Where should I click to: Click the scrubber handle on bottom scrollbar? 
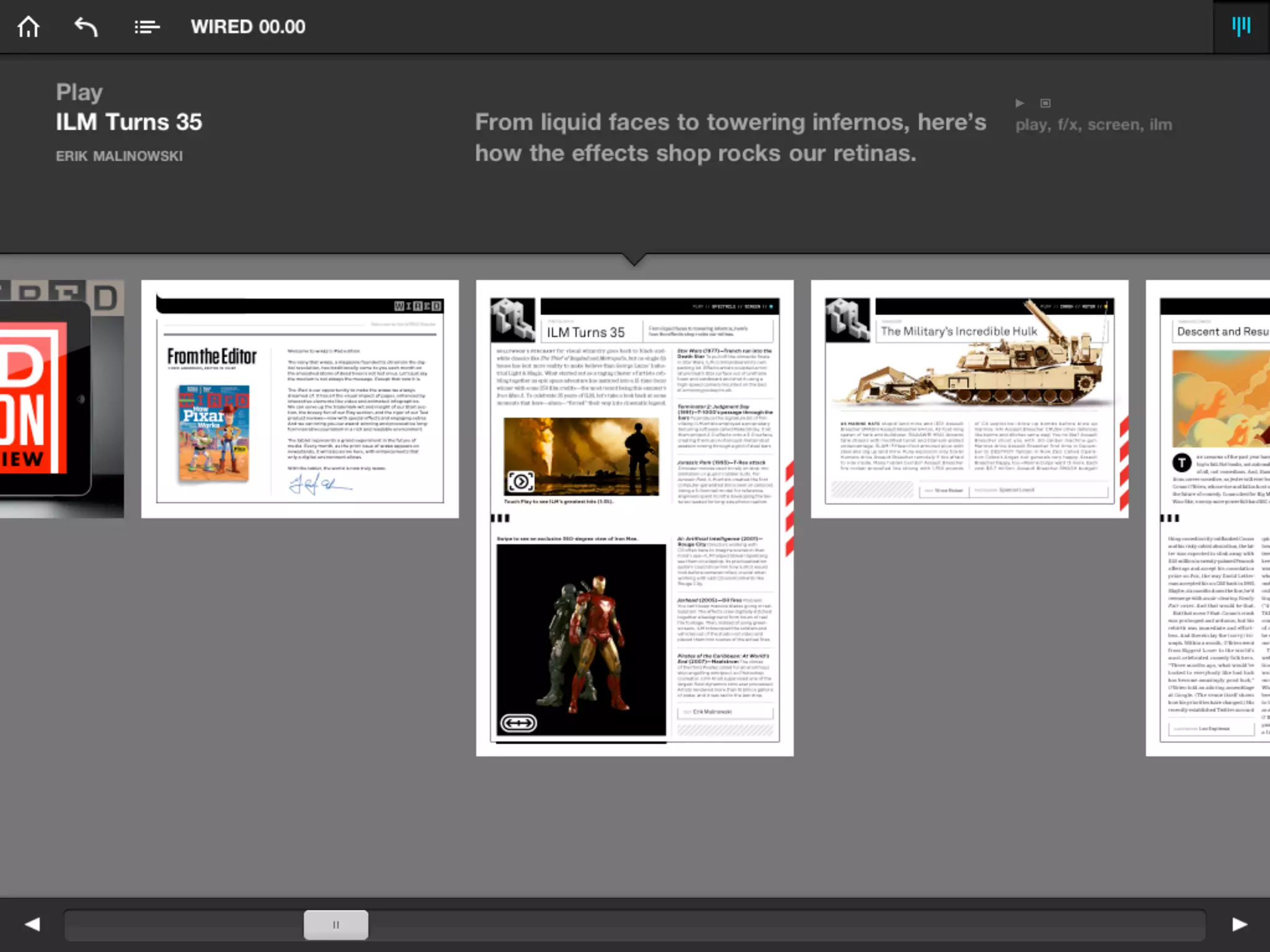tap(335, 924)
